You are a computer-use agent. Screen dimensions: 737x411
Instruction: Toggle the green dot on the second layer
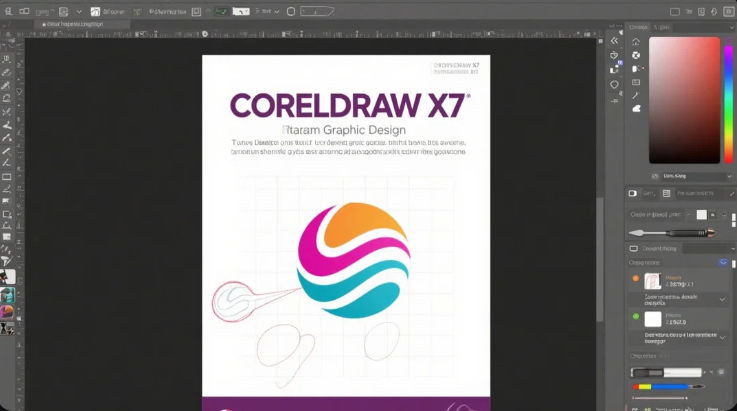click(635, 316)
